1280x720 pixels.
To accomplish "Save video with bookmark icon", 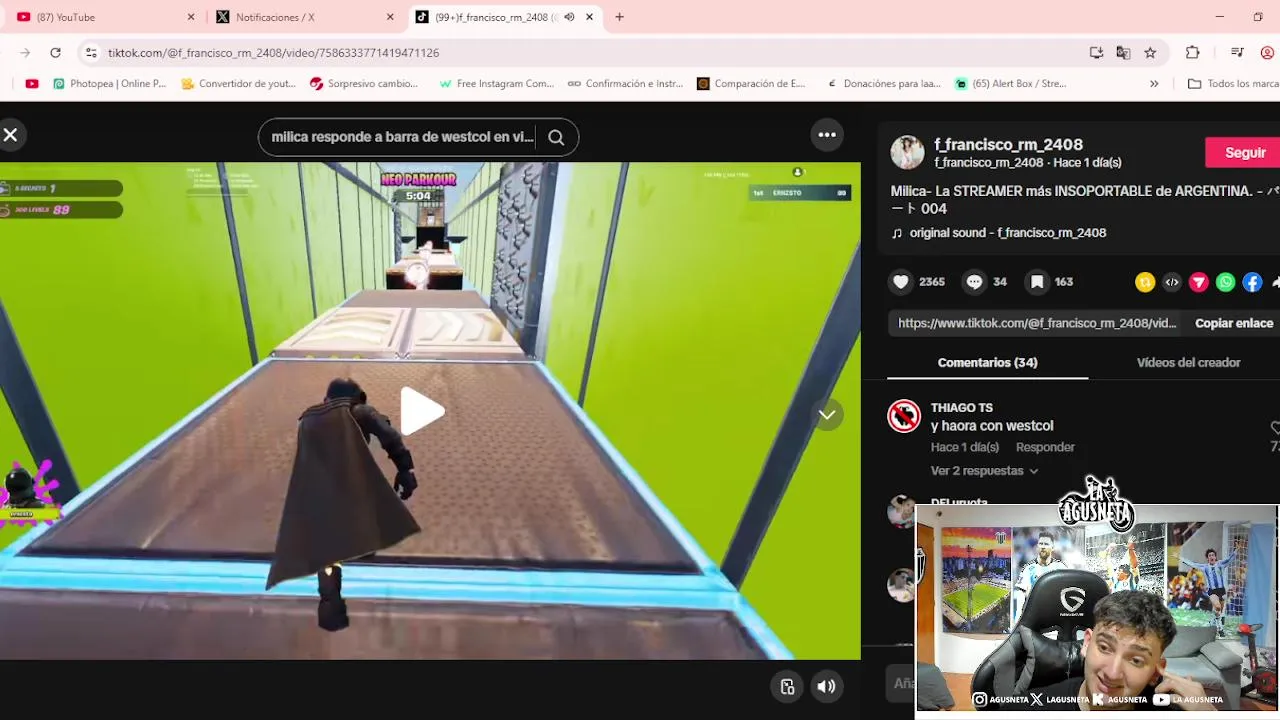I will 1037,282.
